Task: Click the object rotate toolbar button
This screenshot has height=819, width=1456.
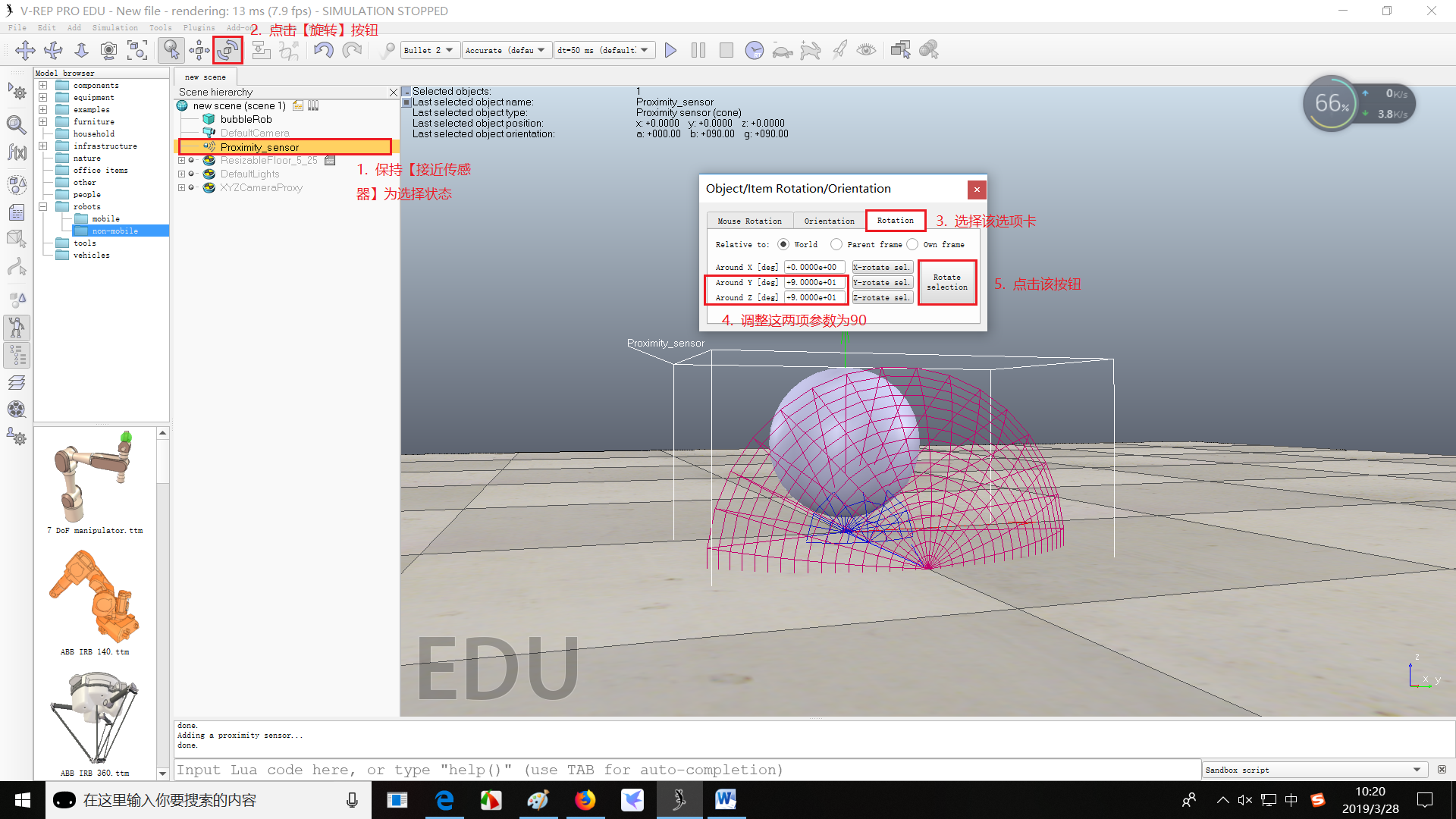Action: click(x=227, y=50)
